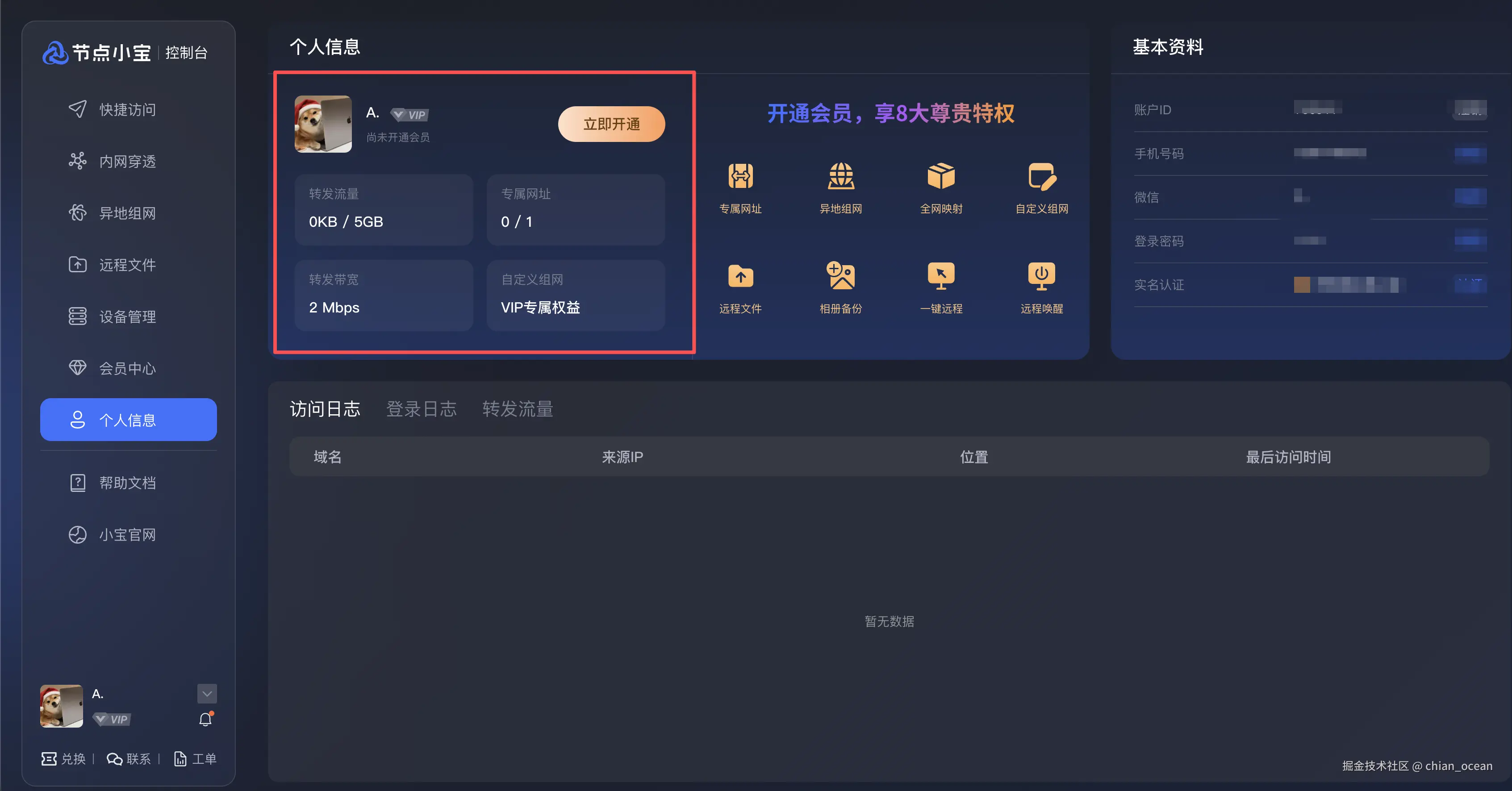The width and height of the screenshot is (1512, 791).
Task: Expand the user account dropdown arrow
Action: [207, 694]
